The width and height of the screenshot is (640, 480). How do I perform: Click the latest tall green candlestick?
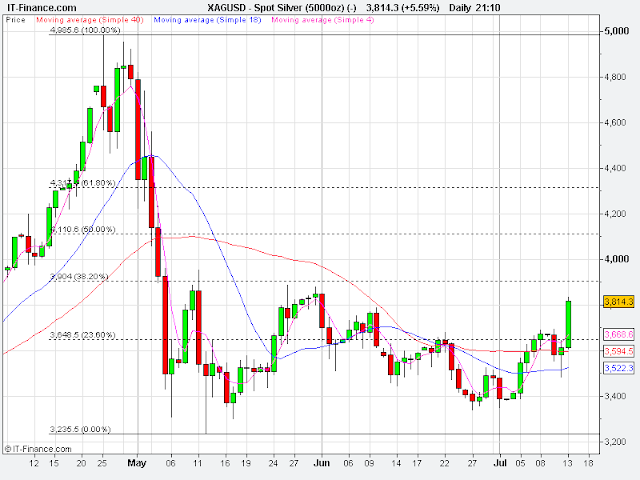[x=568, y=324]
